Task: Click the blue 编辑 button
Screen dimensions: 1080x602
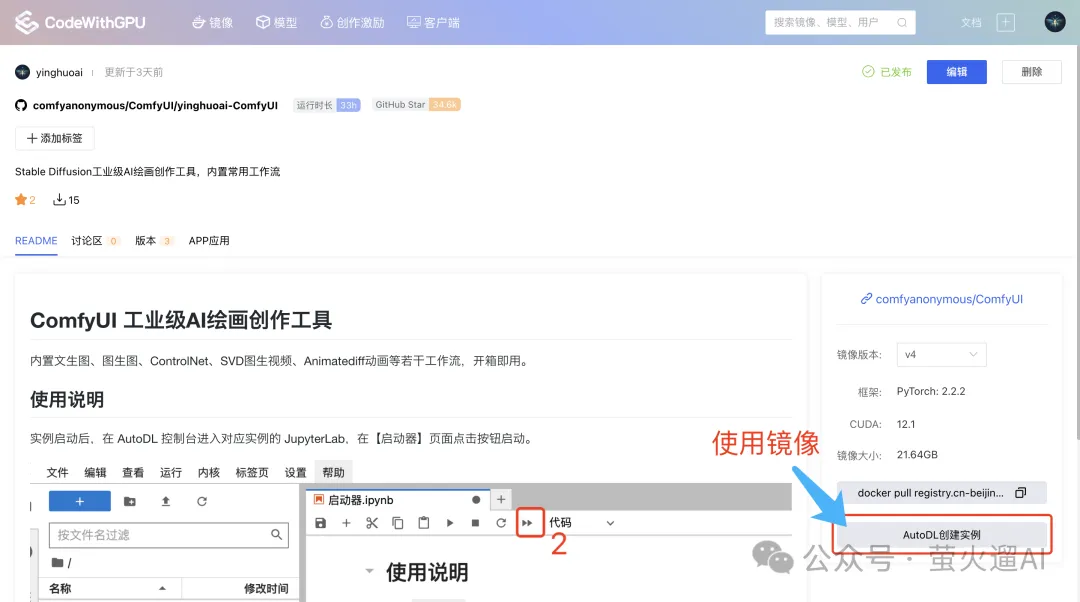Action: tap(956, 72)
